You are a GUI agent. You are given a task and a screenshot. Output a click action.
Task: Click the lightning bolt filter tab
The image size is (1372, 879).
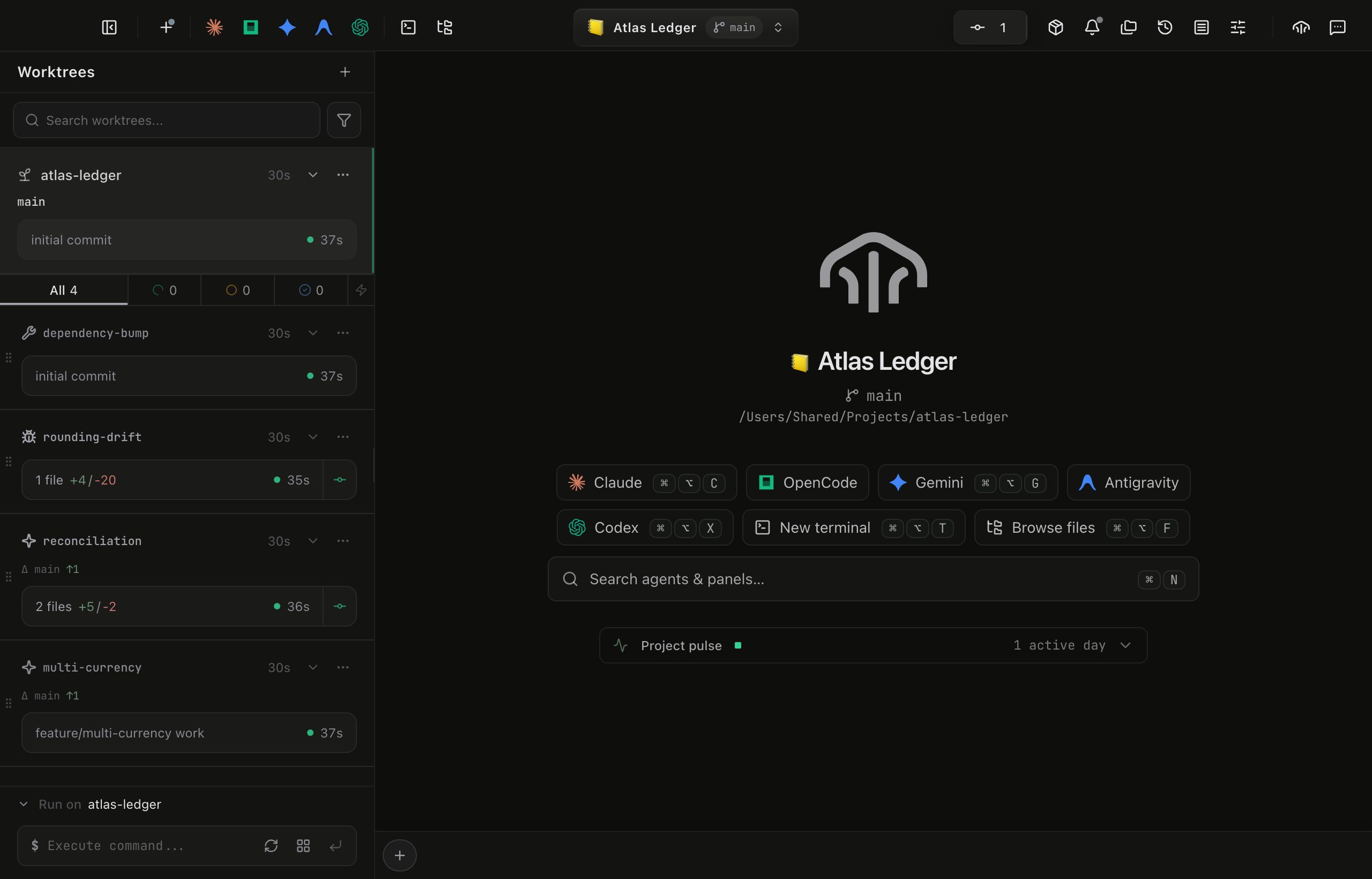coord(361,290)
